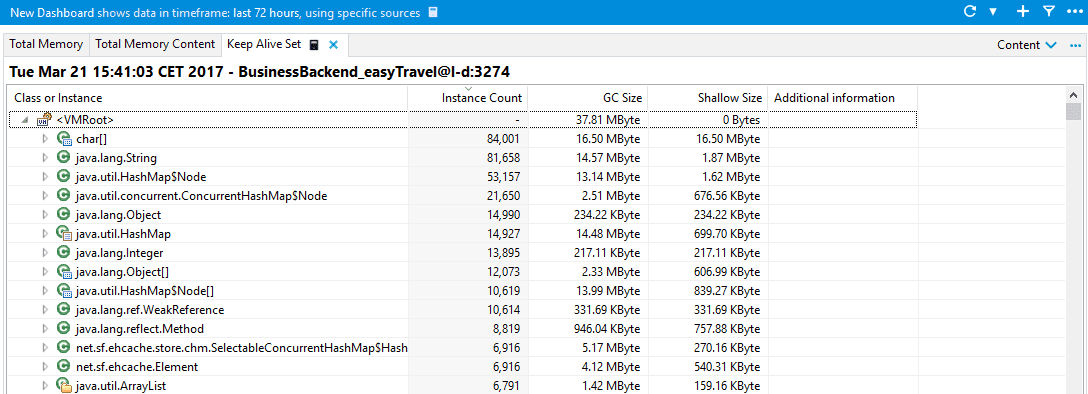Click the java.lang.Integer class icon
The image size is (1088, 394).
click(64, 252)
